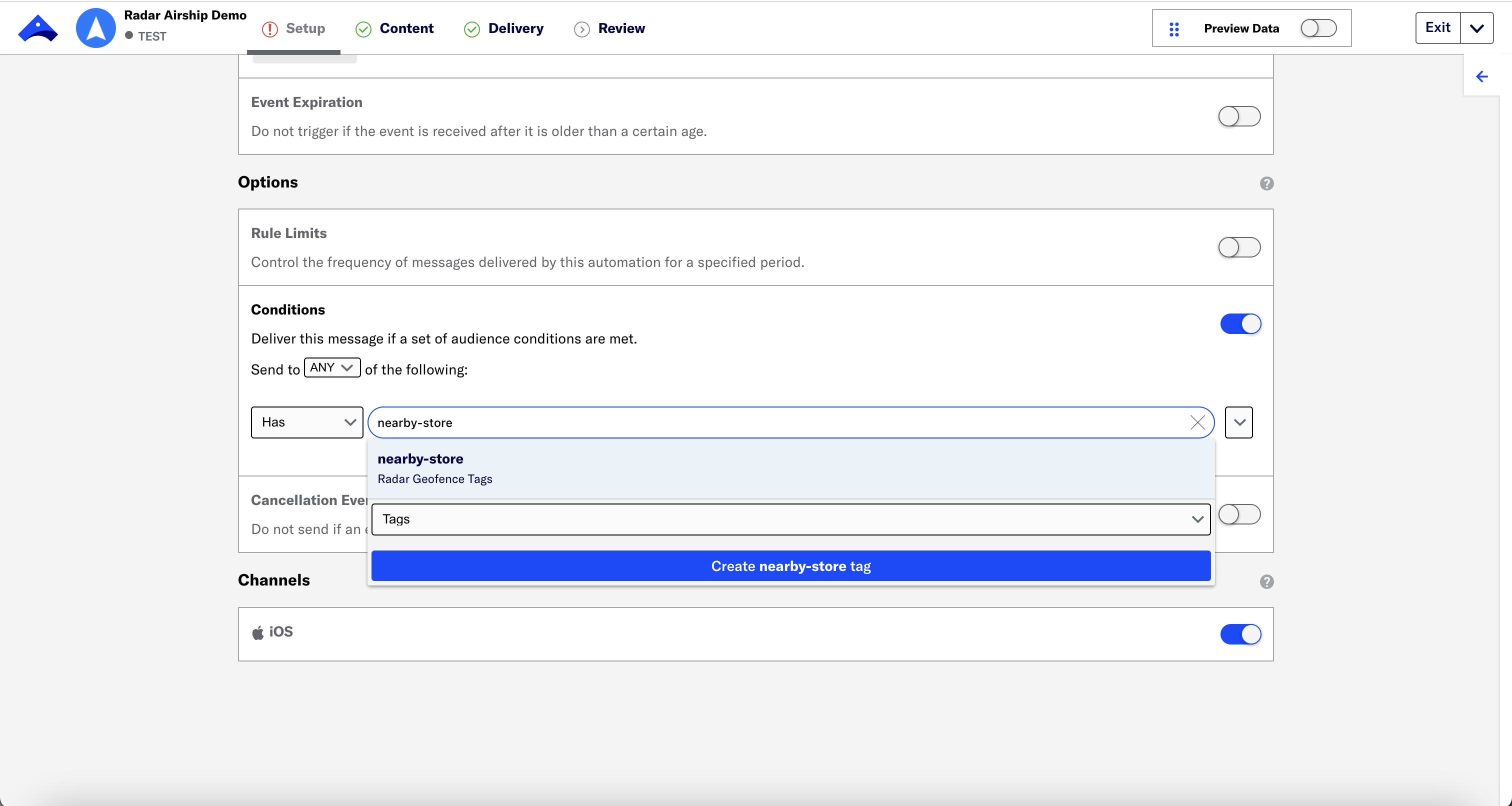The height and width of the screenshot is (806, 1512).
Task: Click Create nearby-store tag button
Action: pyautogui.click(x=791, y=566)
